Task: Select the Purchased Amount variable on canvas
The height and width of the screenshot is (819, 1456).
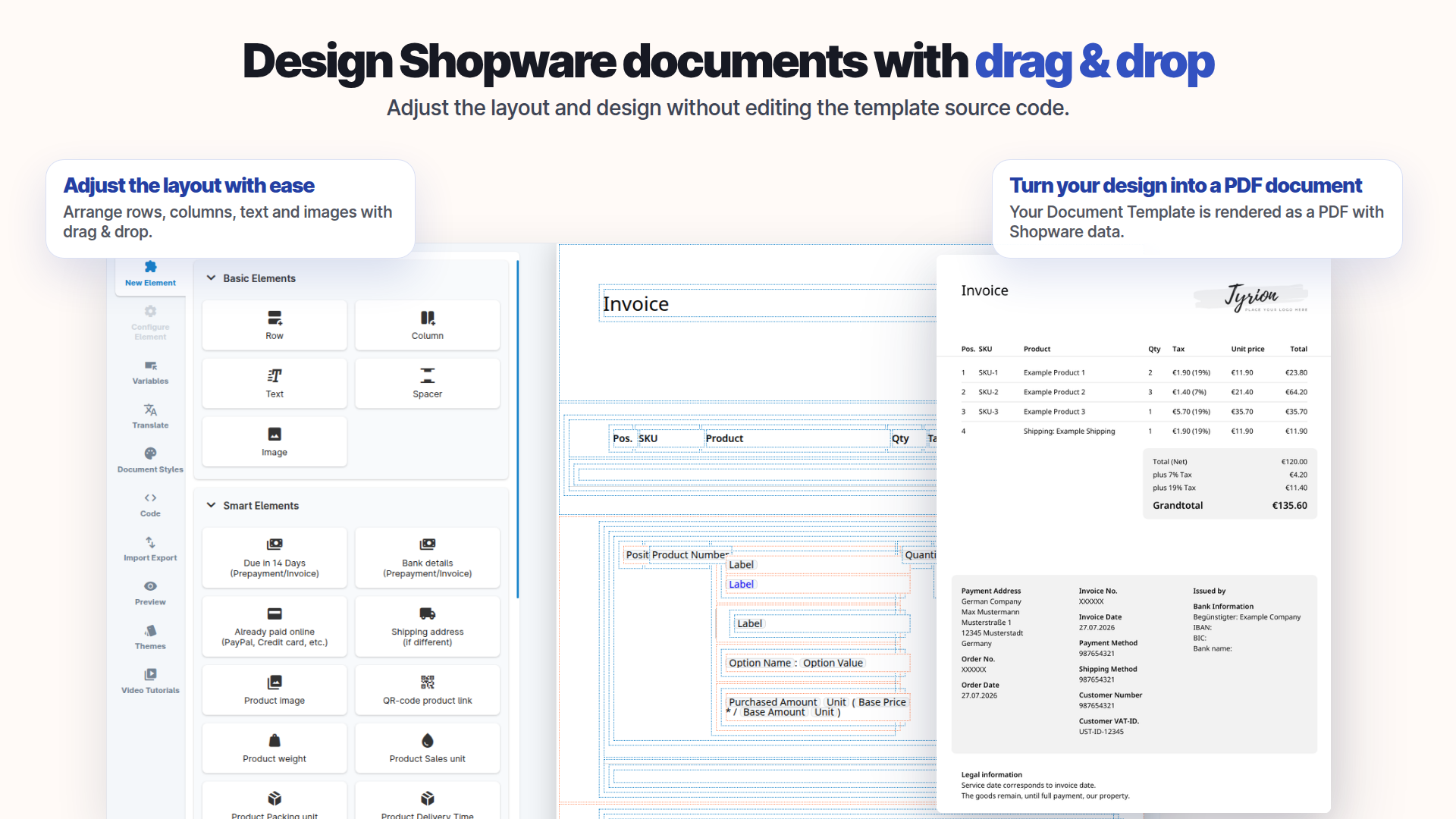Action: [x=773, y=702]
